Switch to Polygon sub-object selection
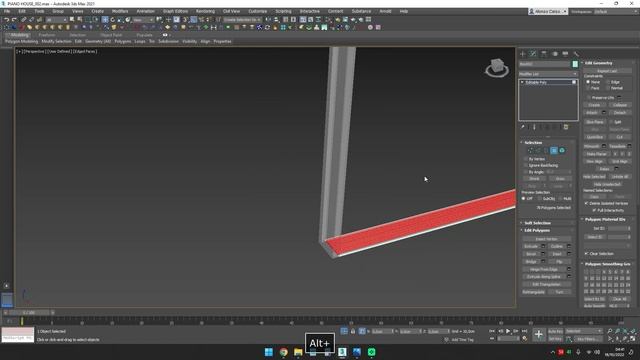Image resolution: width=640 pixels, height=360 pixels. 554,151
